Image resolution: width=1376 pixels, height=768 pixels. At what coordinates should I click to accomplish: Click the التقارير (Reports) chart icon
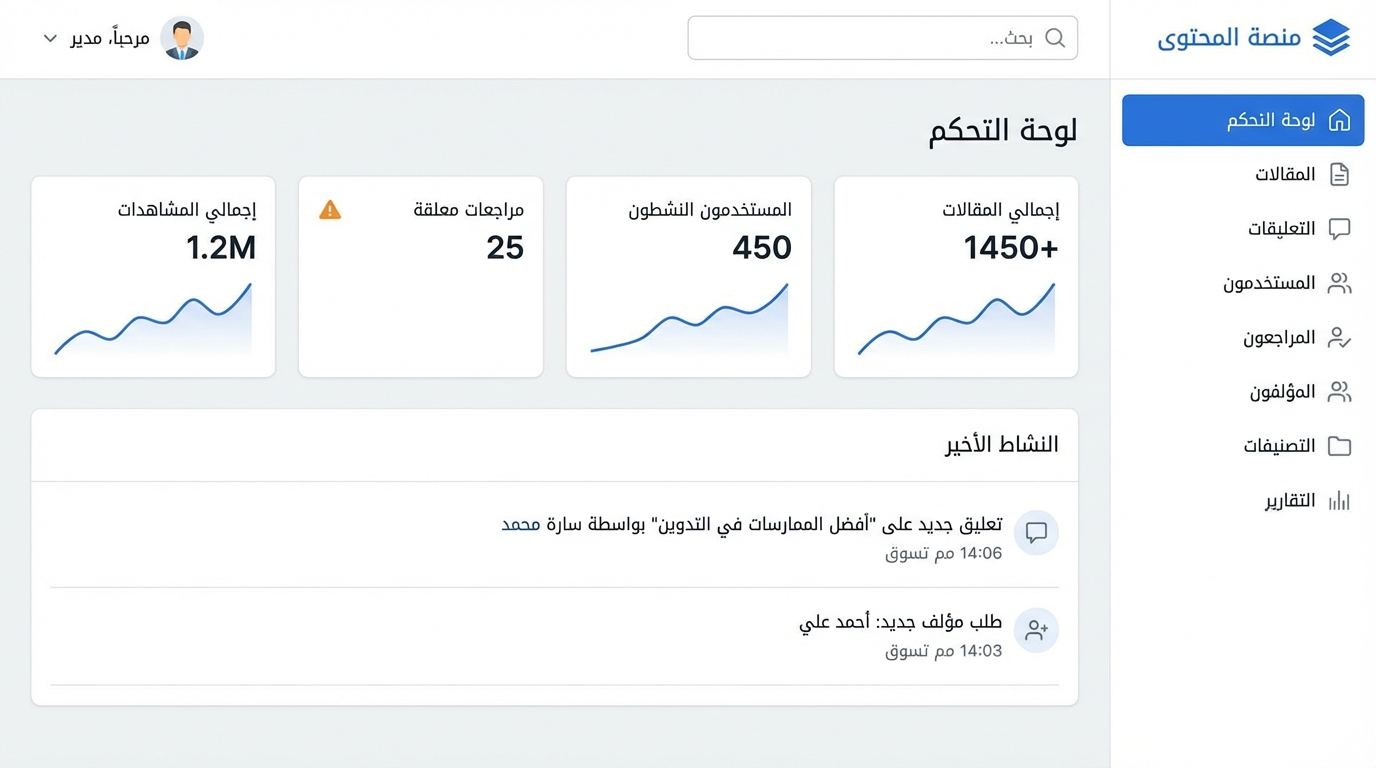point(1340,501)
